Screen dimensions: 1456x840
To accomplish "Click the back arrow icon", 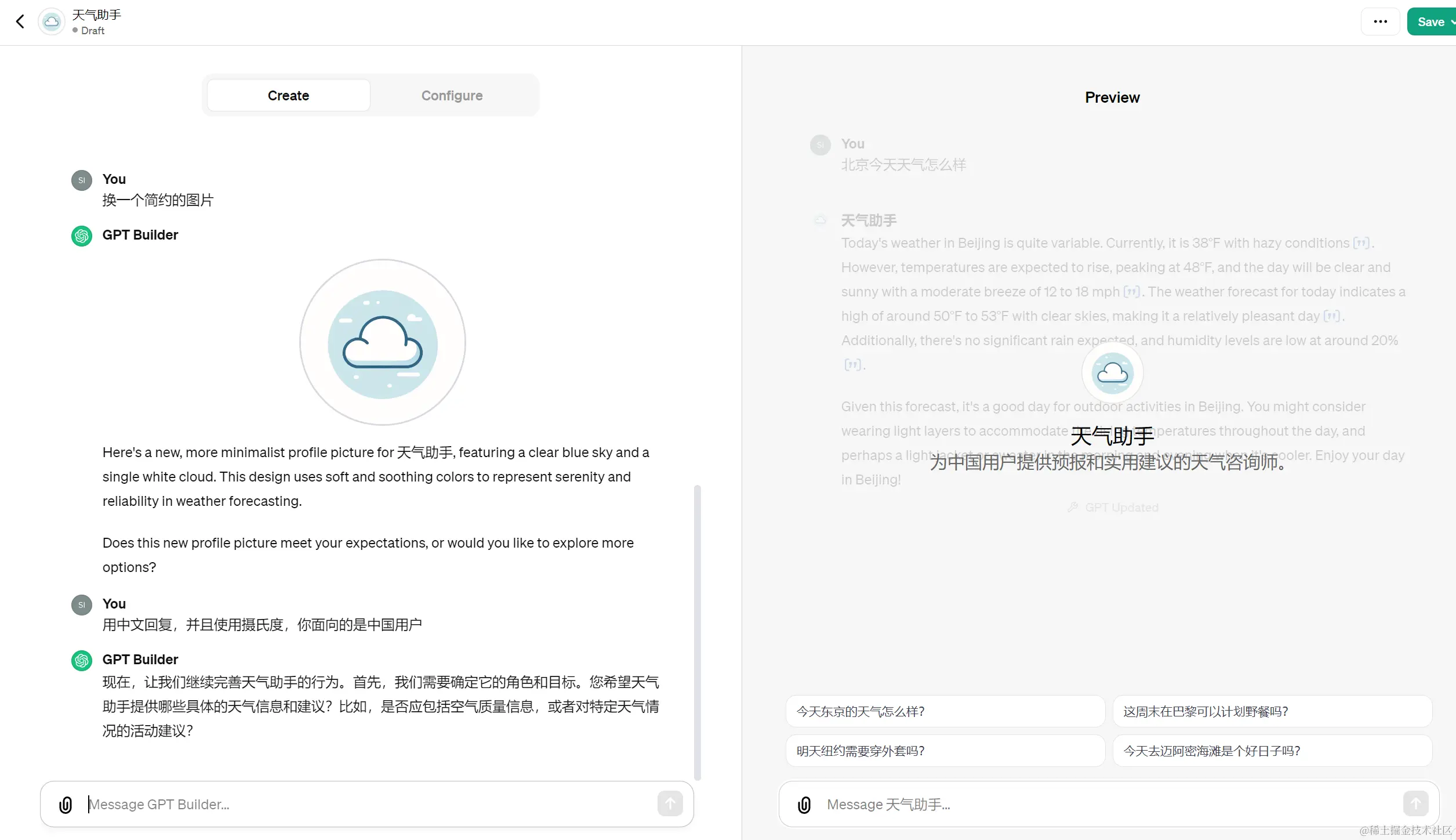I will [x=20, y=22].
